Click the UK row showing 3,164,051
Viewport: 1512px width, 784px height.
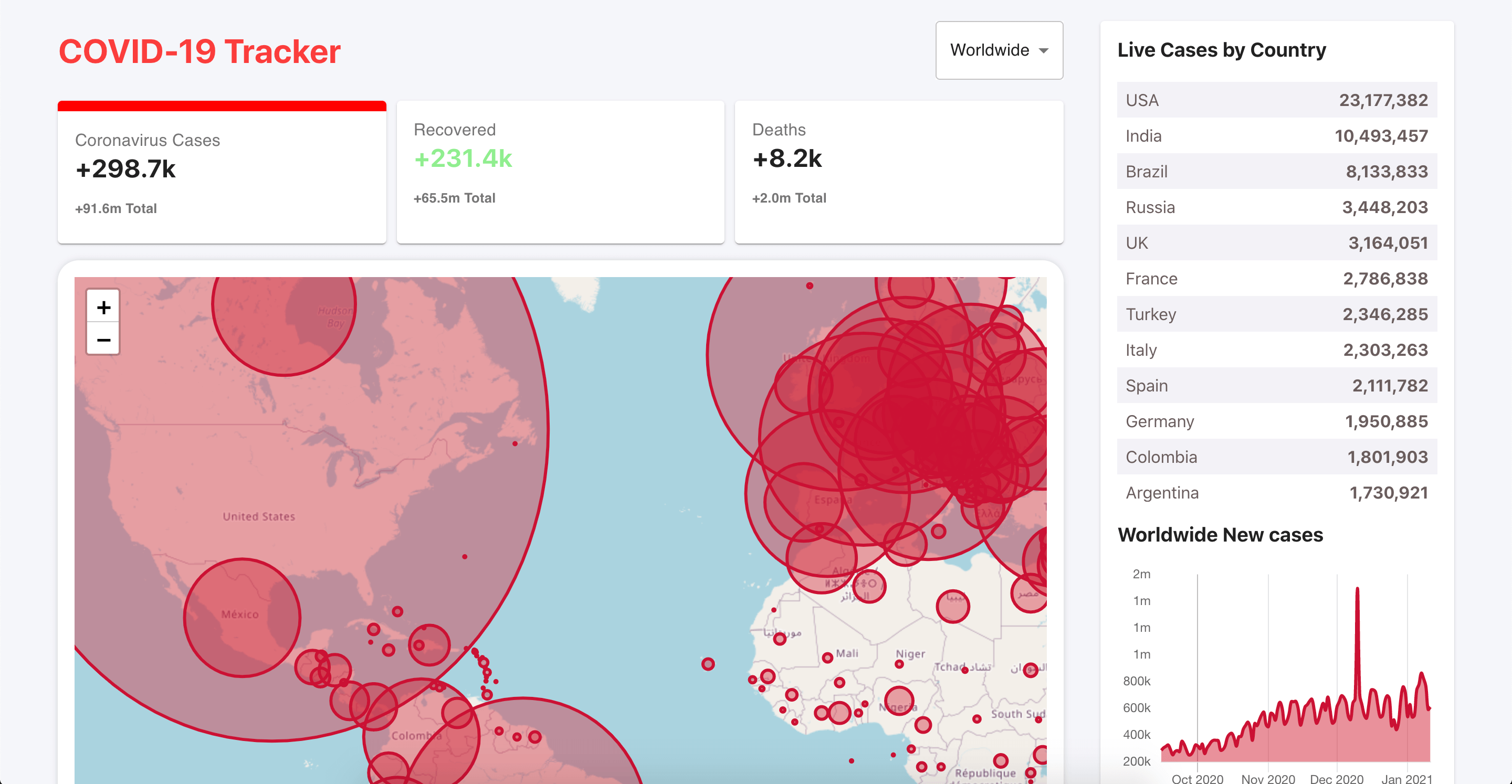(1277, 243)
